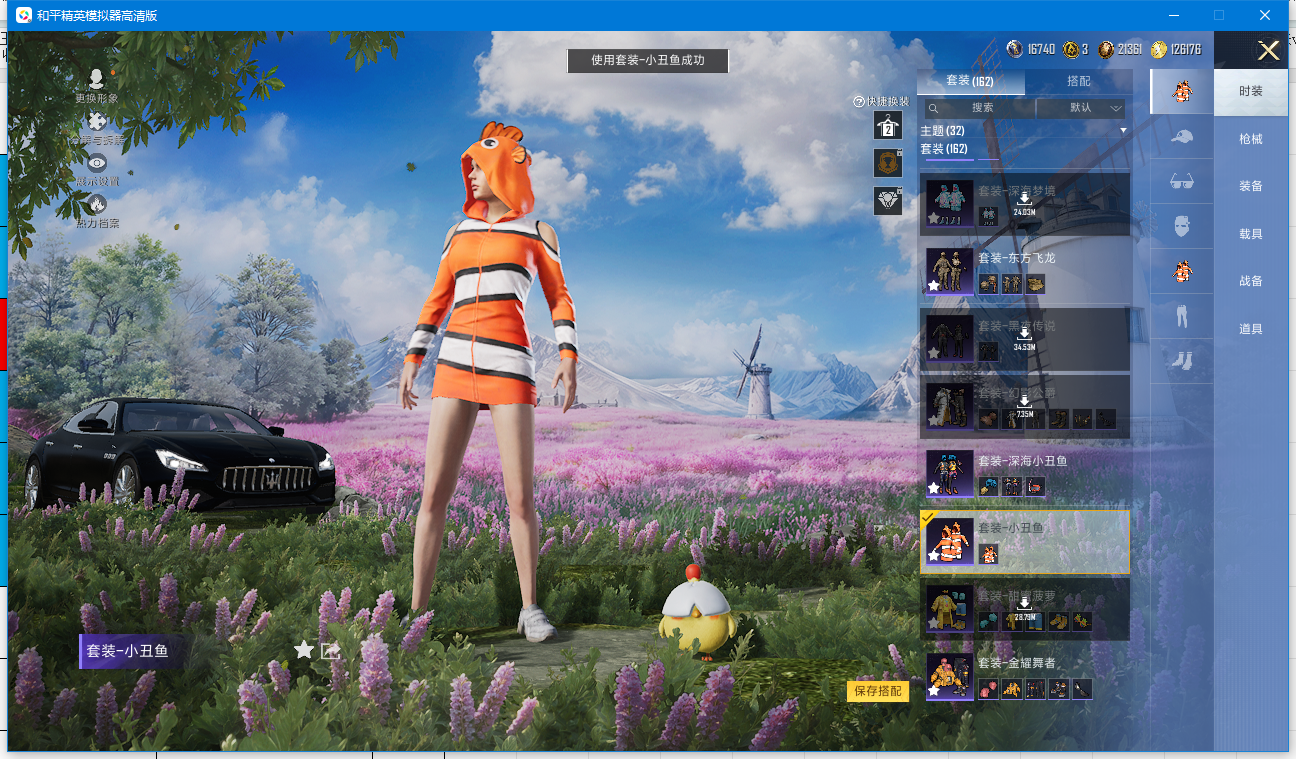Select the glasses category icon
Viewport: 1296px width, 759px height.
[x=1181, y=182]
